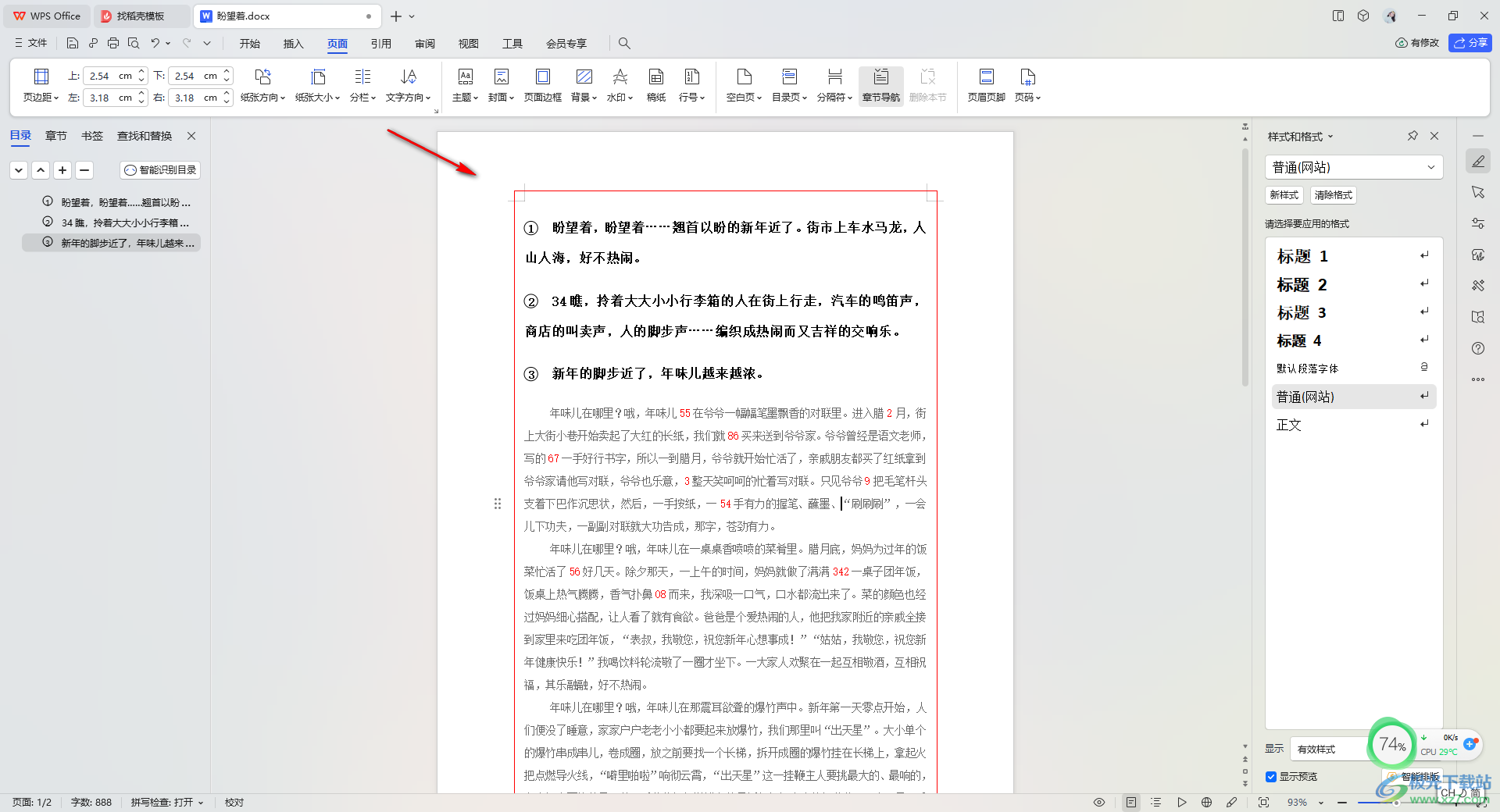The image size is (1500, 812).
Task: Click the print preview icon
Action: point(134,43)
